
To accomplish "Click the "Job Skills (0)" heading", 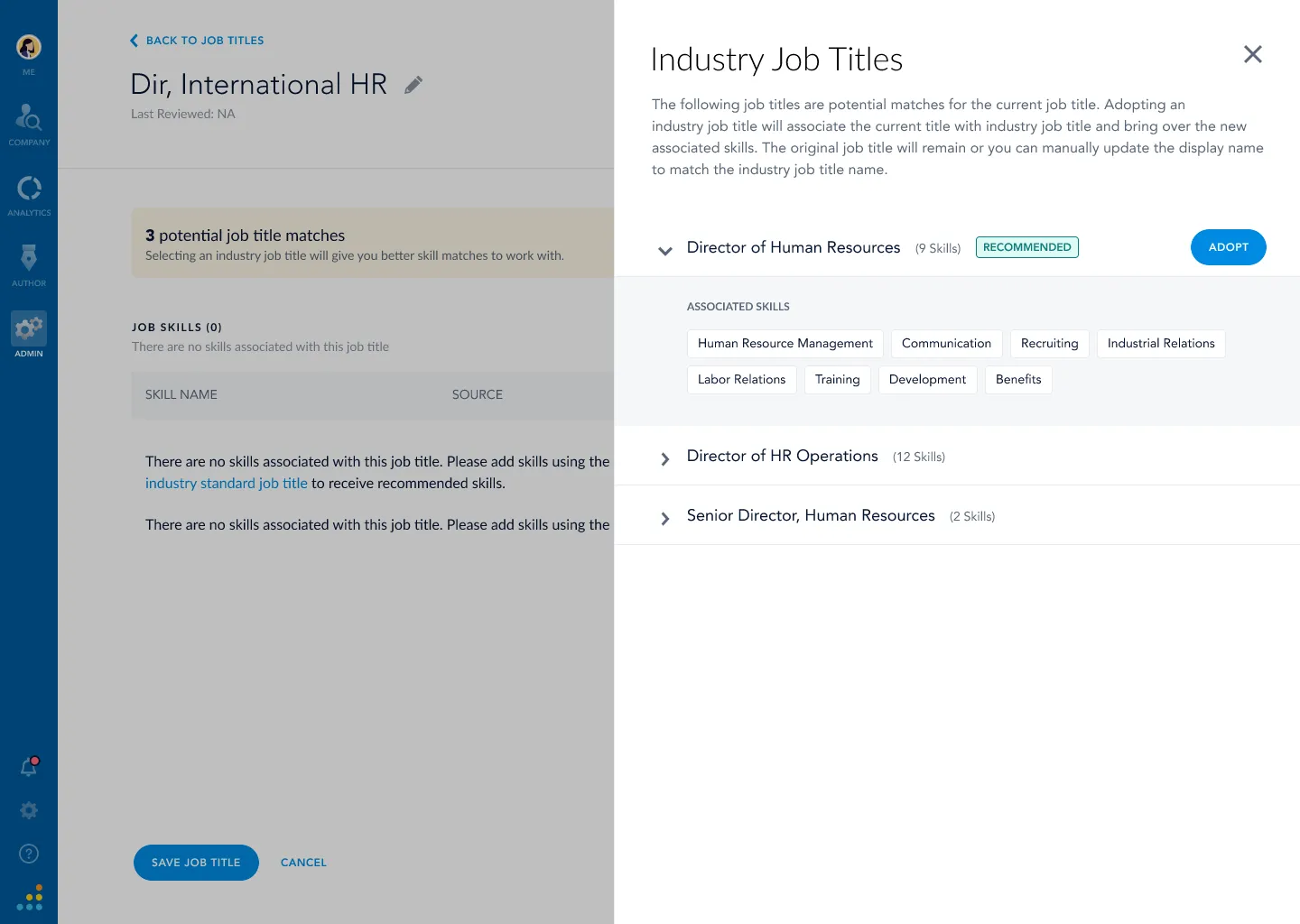I will pyautogui.click(x=177, y=328).
